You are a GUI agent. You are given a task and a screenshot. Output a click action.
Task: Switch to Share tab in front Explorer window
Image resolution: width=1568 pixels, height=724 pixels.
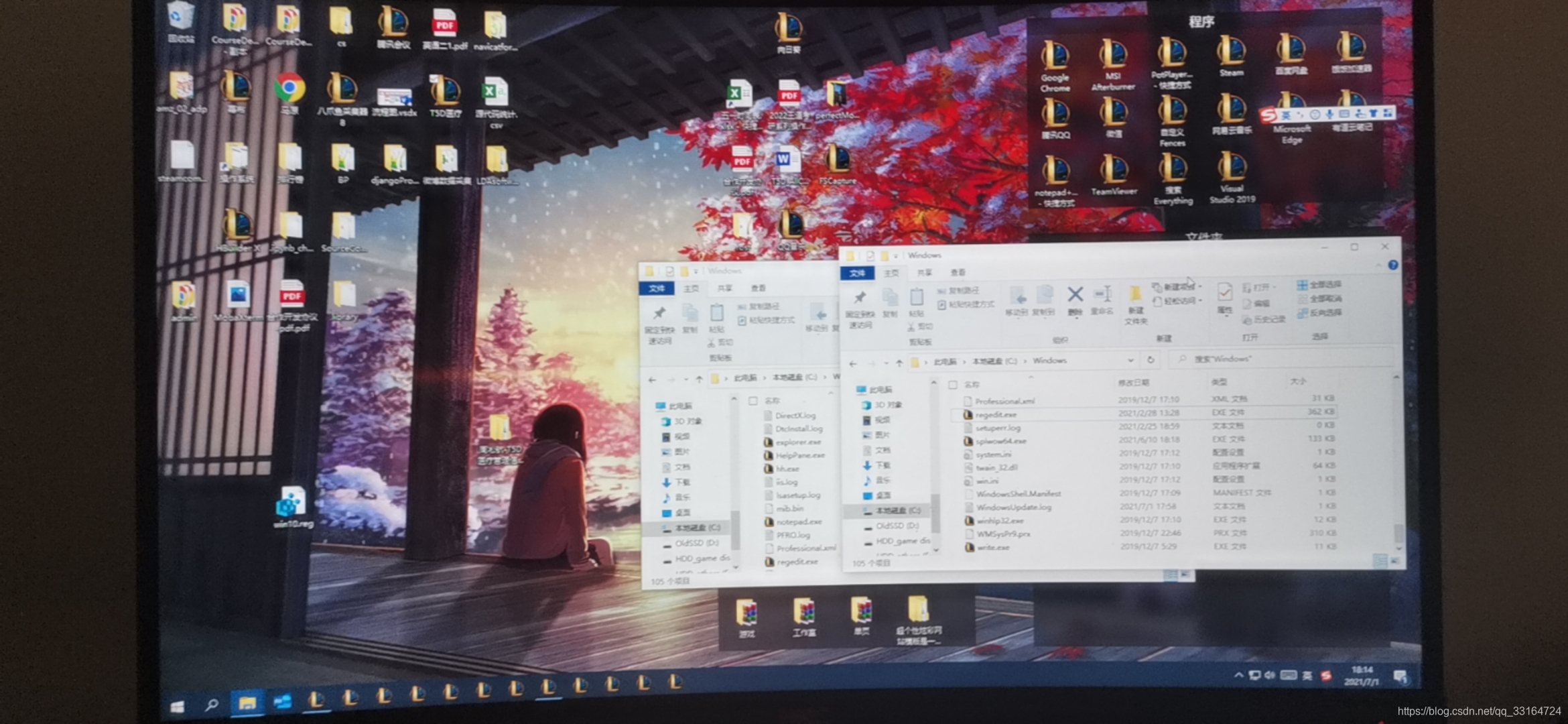(x=925, y=272)
